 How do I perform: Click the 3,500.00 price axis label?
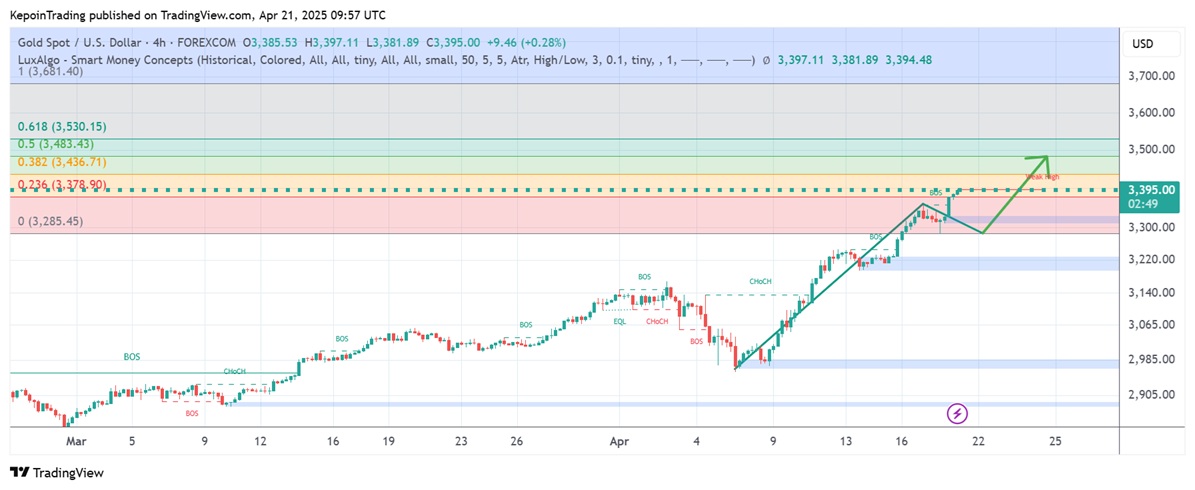pos(1151,149)
